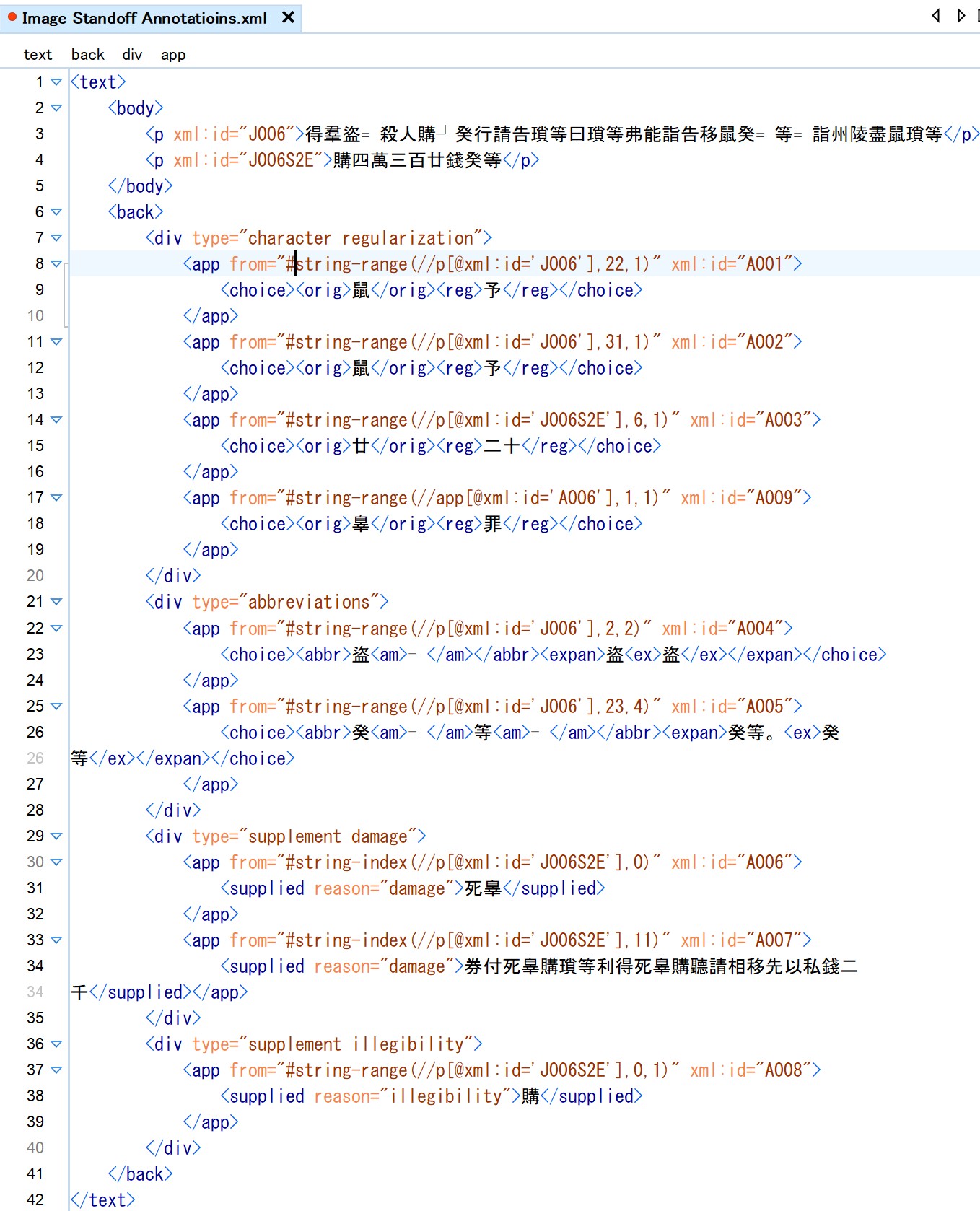Click the type="supplement illegibility" attribute
The width and height of the screenshot is (980, 1211).
(333, 1044)
